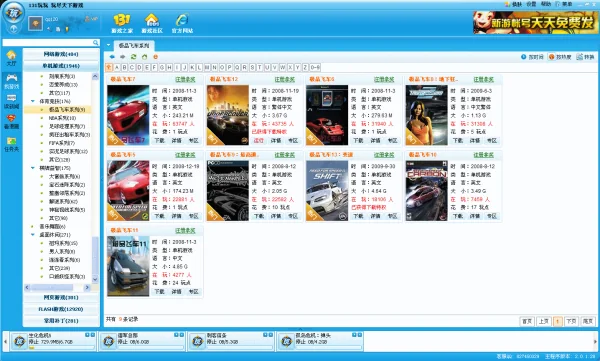Open the gamepad section in the left sidebar
600x361 pixels.
coord(11,81)
